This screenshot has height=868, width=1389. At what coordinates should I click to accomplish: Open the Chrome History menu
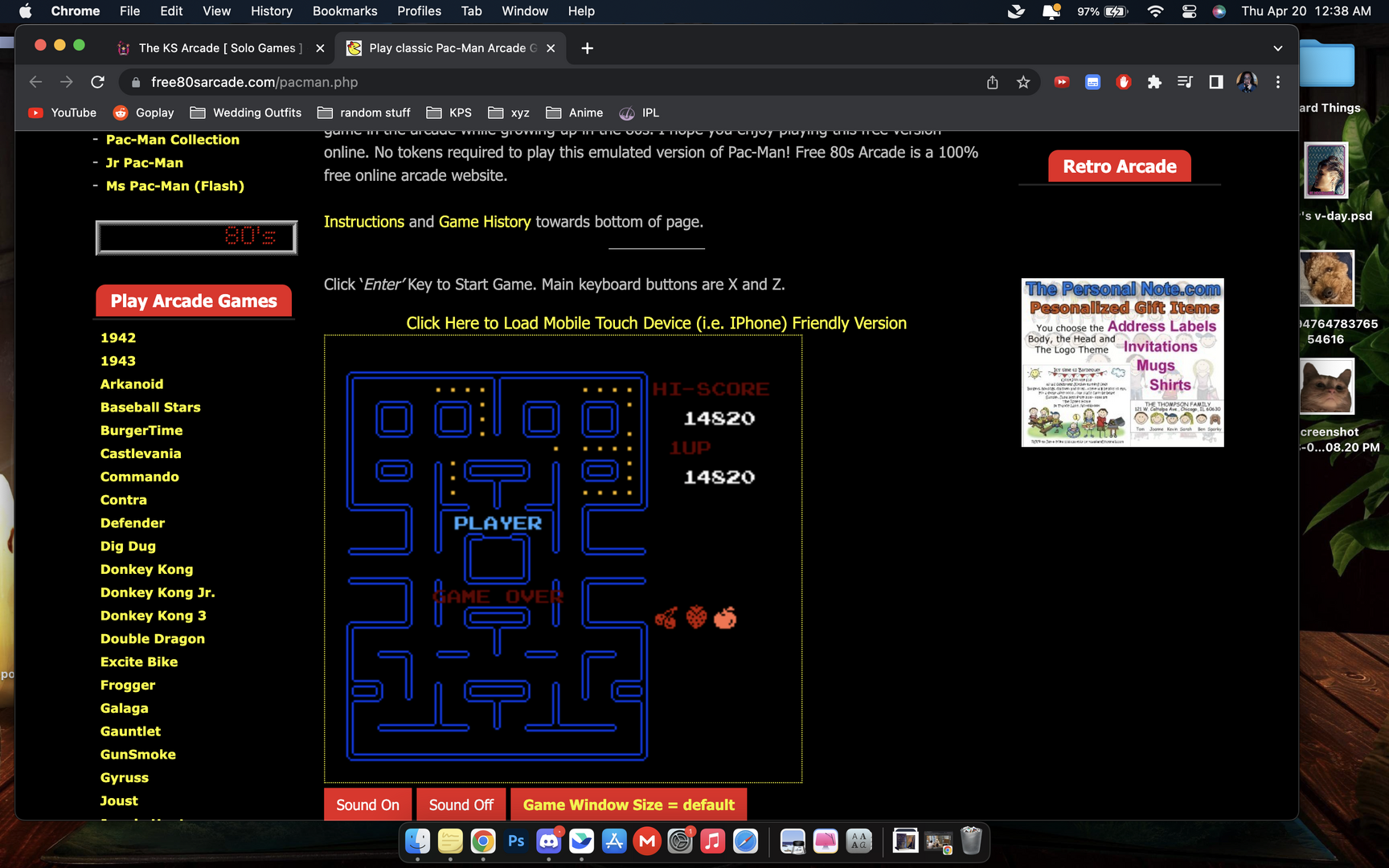click(x=271, y=11)
